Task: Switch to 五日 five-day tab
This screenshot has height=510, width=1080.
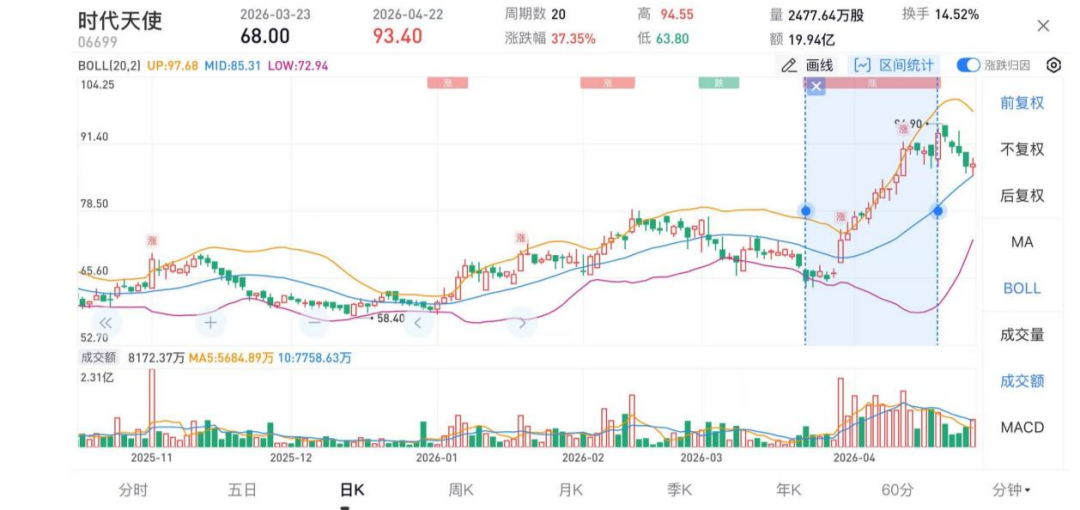Action: coord(242,490)
